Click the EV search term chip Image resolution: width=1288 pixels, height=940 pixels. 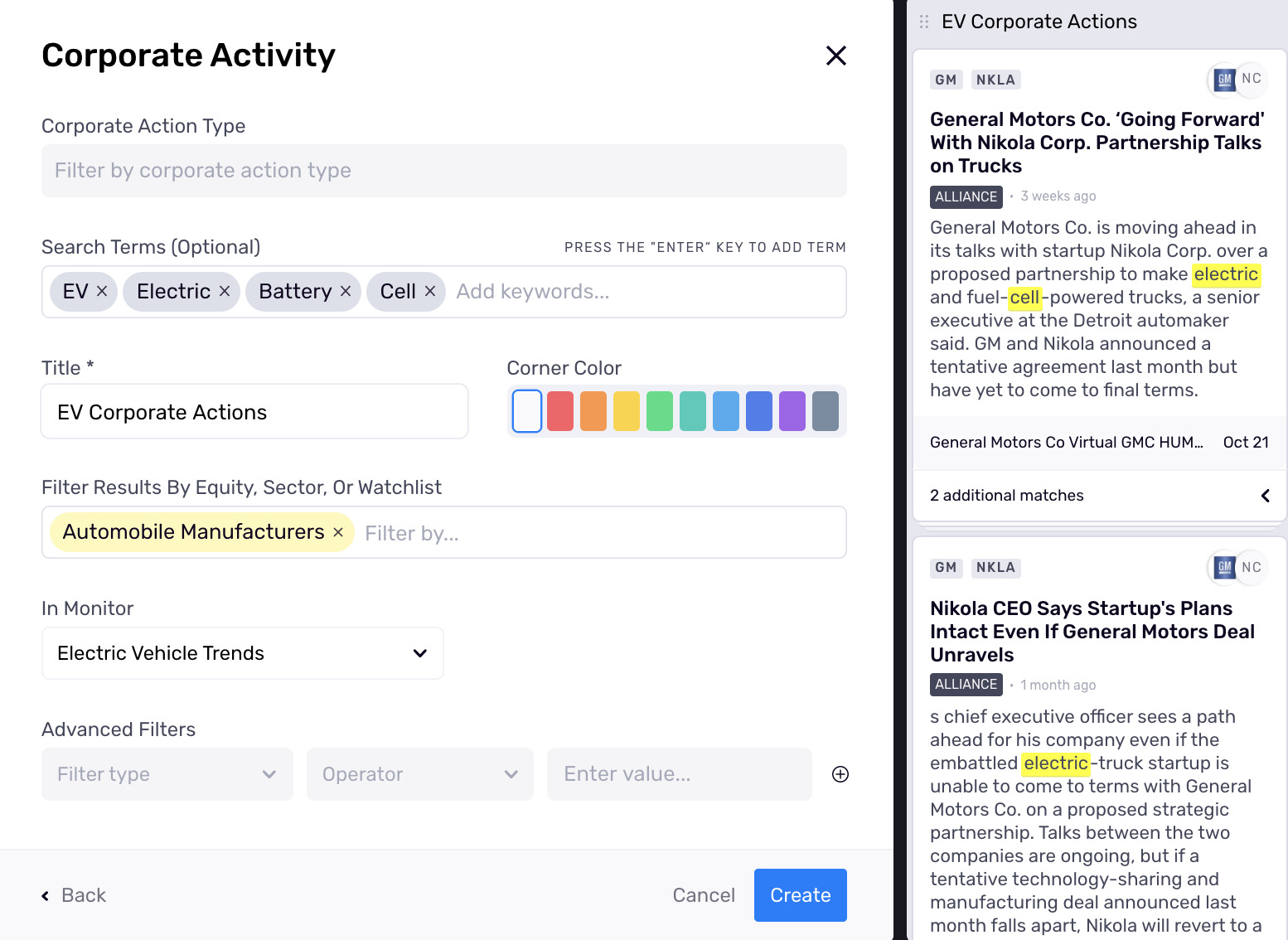tap(84, 292)
